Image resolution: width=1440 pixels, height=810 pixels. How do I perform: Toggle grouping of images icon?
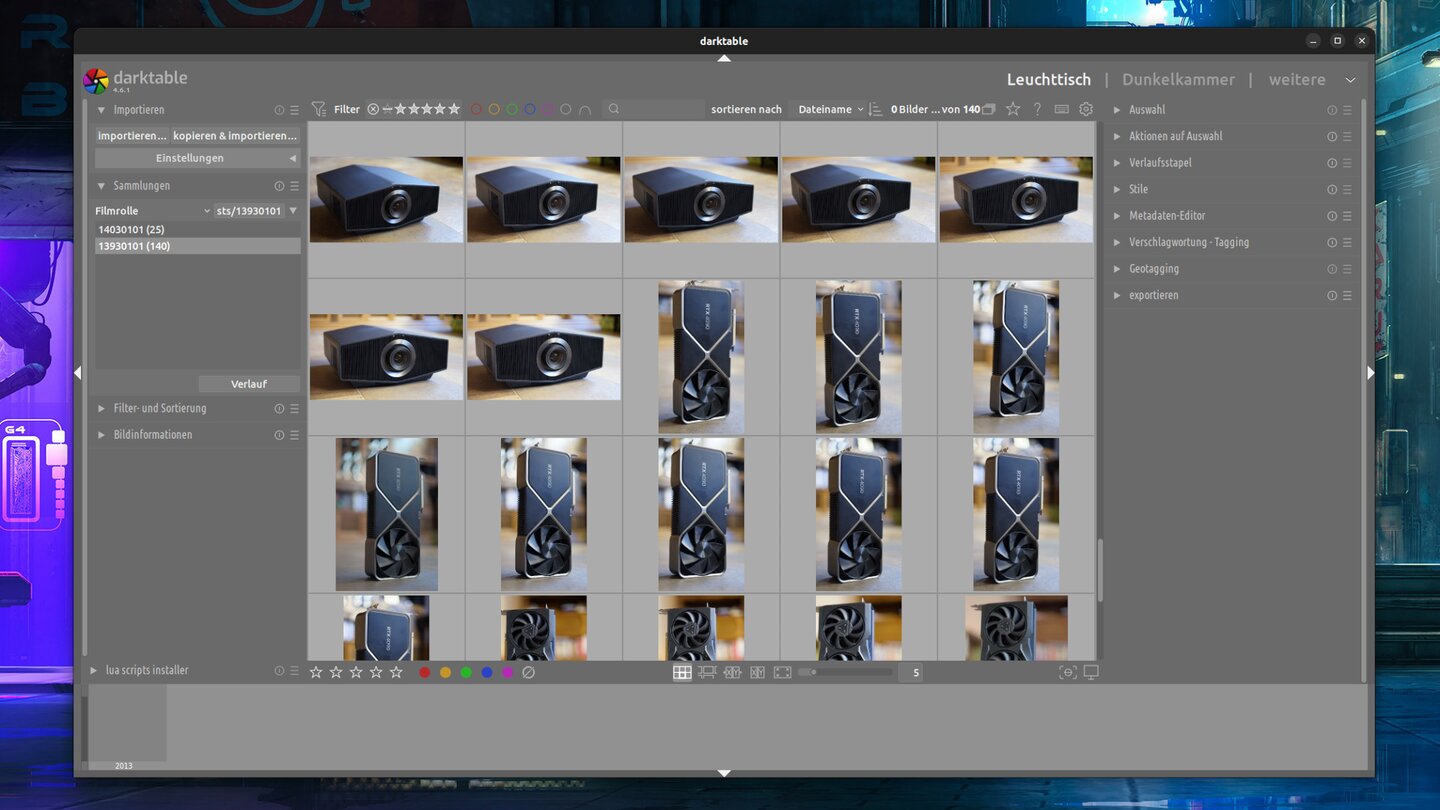tap(989, 109)
